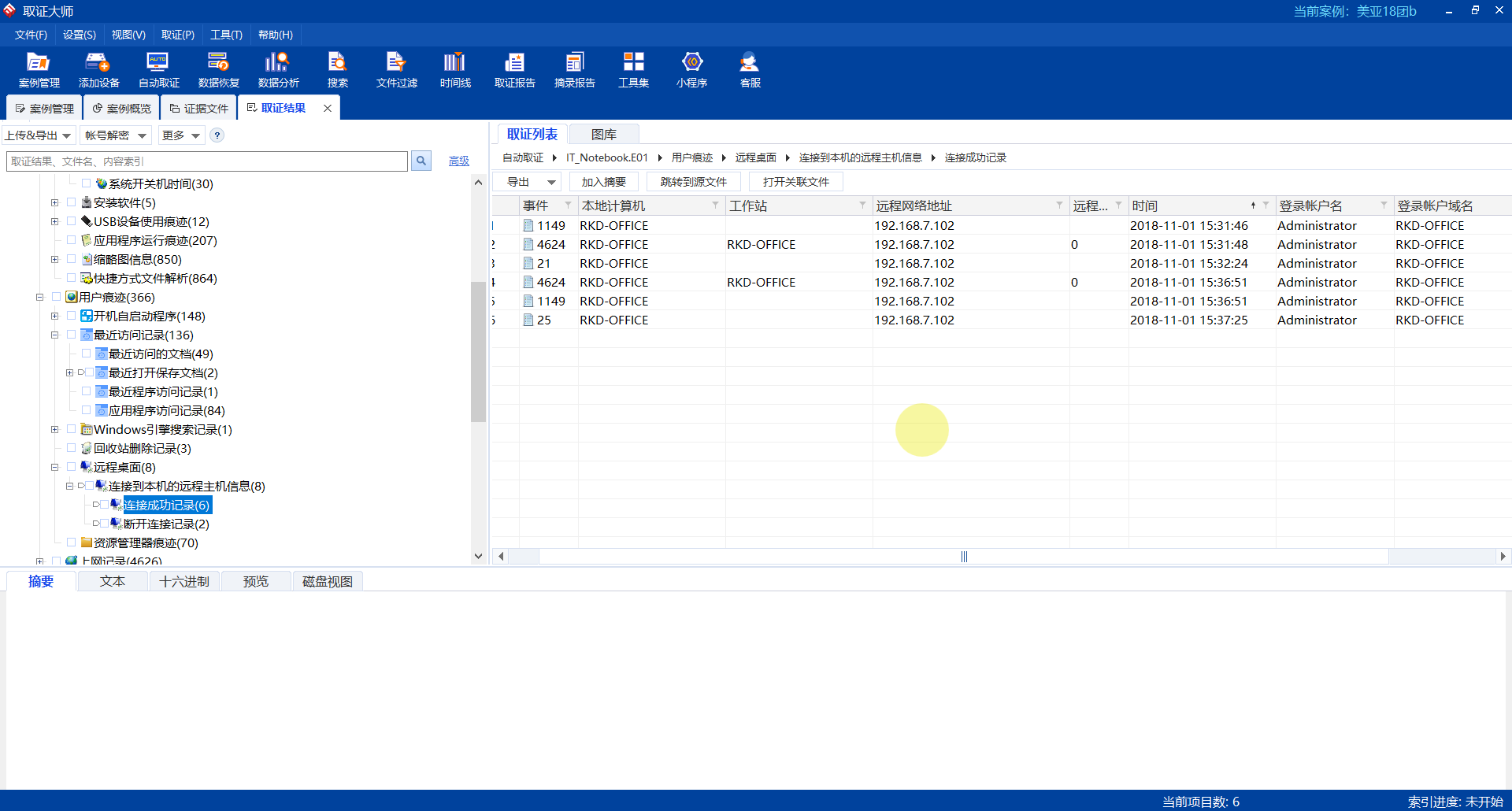The image size is (1512, 811).
Task: Click the magnifier search button beside search box
Action: tap(421, 161)
